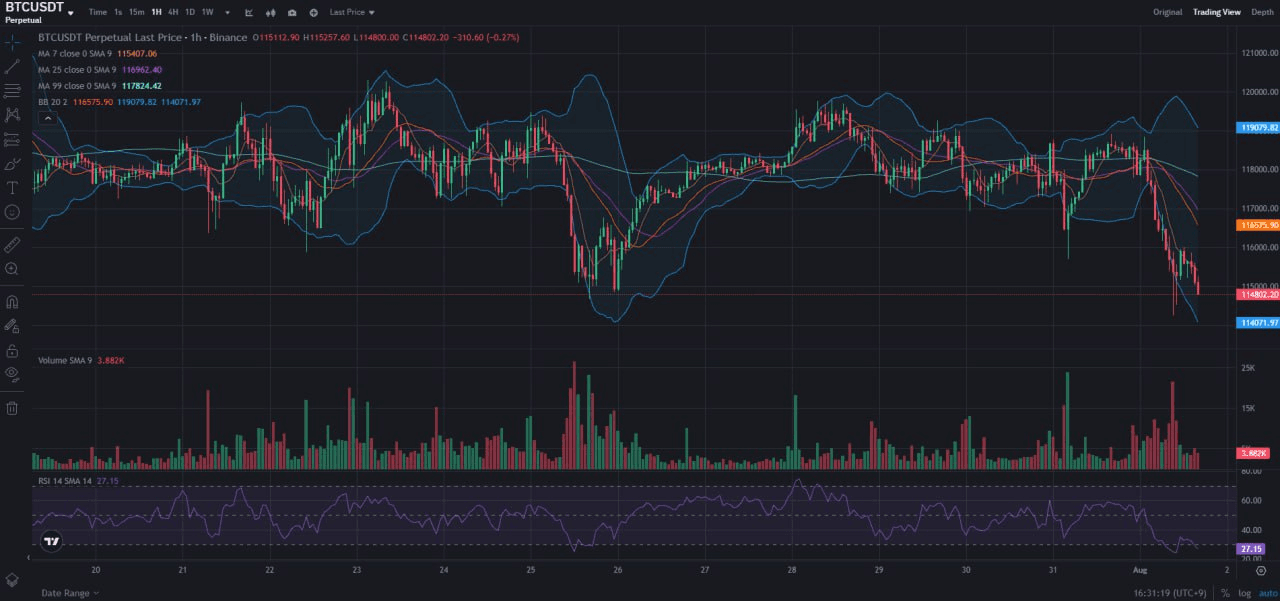This screenshot has height=601, width=1280.
Task: Expand more time intervals dropdown arrow
Action: click(x=227, y=12)
